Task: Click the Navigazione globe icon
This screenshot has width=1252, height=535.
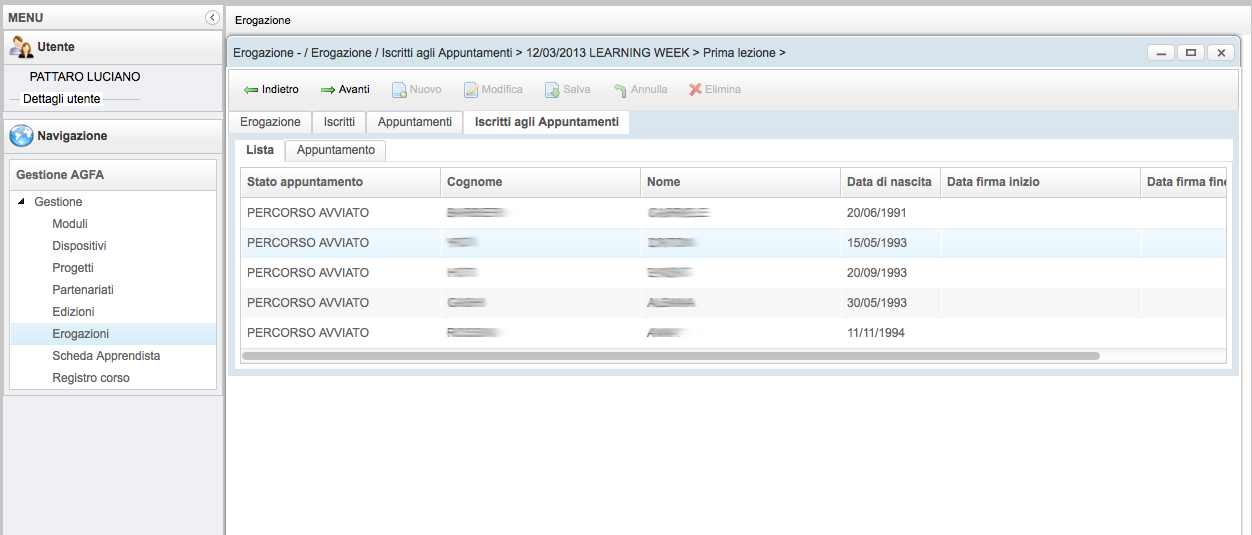Action: (x=22, y=136)
